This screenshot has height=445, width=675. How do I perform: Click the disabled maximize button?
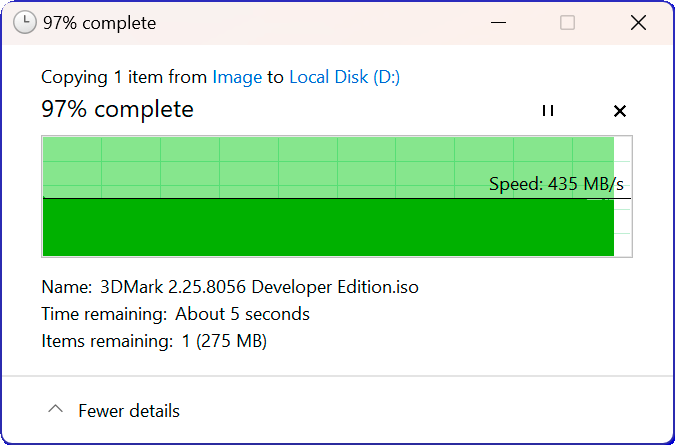[567, 22]
